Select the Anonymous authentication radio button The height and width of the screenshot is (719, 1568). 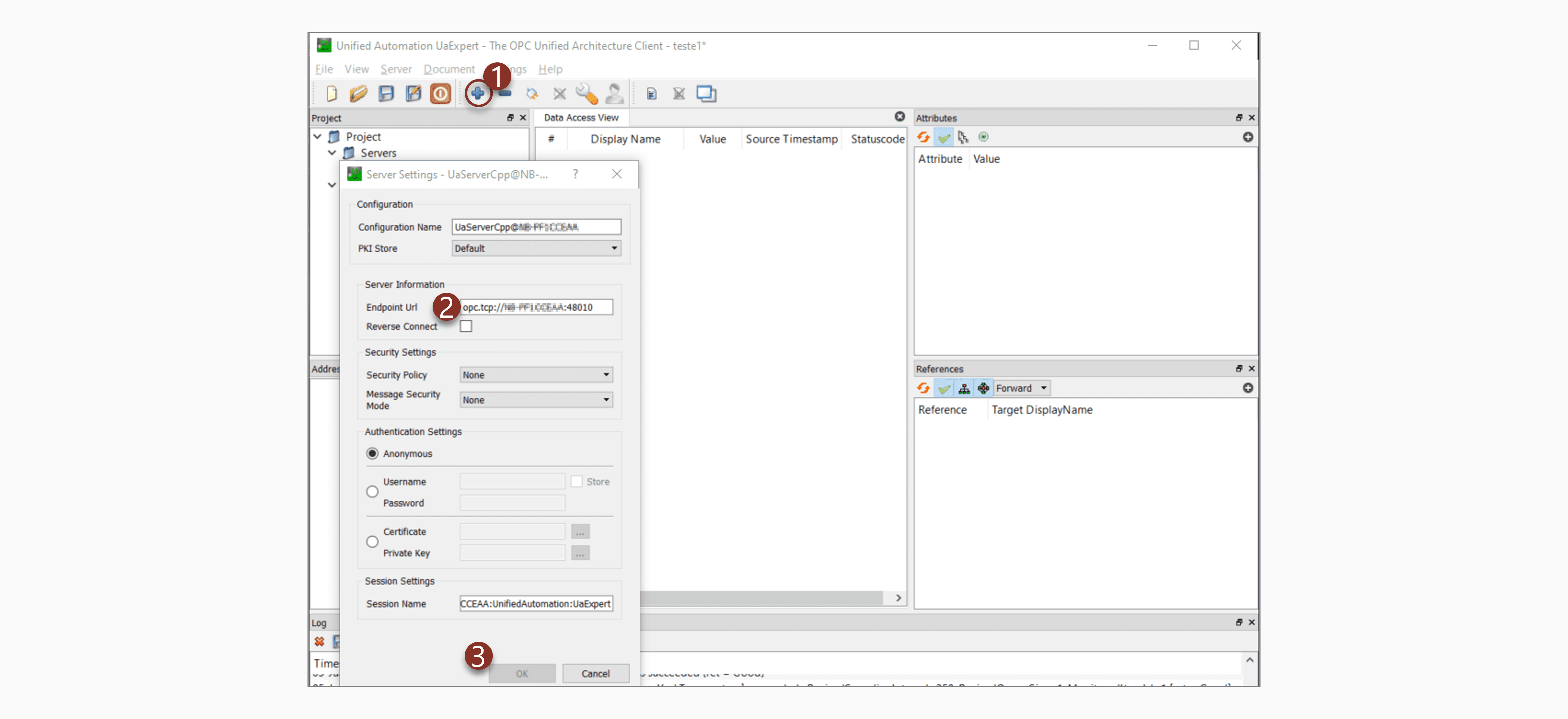372,454
